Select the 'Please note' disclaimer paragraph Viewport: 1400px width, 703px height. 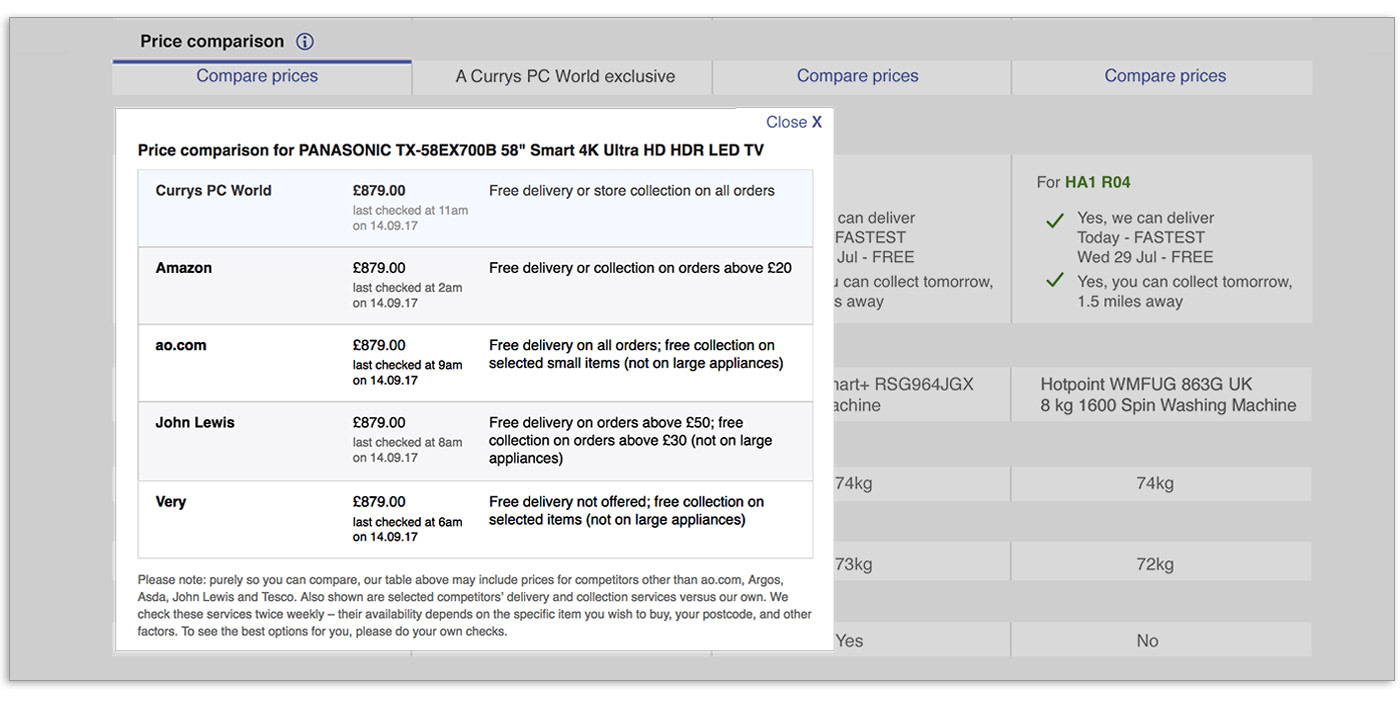tap(475, 606)
